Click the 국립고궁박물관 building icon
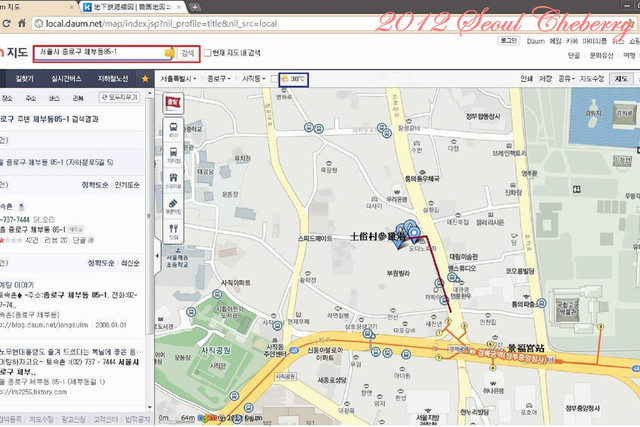Image resolution: width=640 pixels, height=427 pixels. tap(568, 309)
